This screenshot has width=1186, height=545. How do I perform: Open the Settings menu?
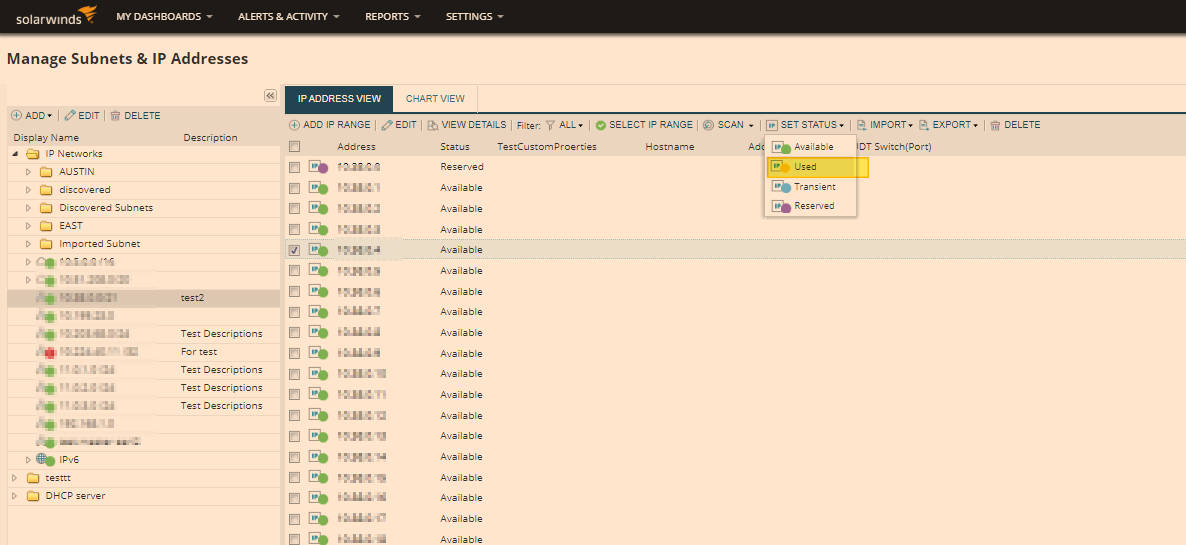point(474,16)
